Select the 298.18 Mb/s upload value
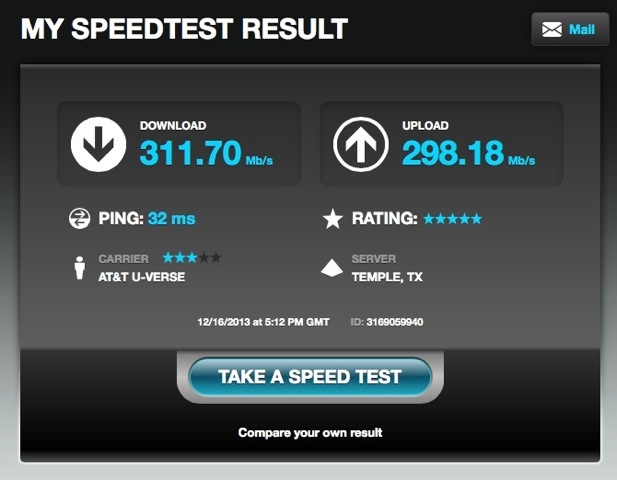 click(469, 153)
